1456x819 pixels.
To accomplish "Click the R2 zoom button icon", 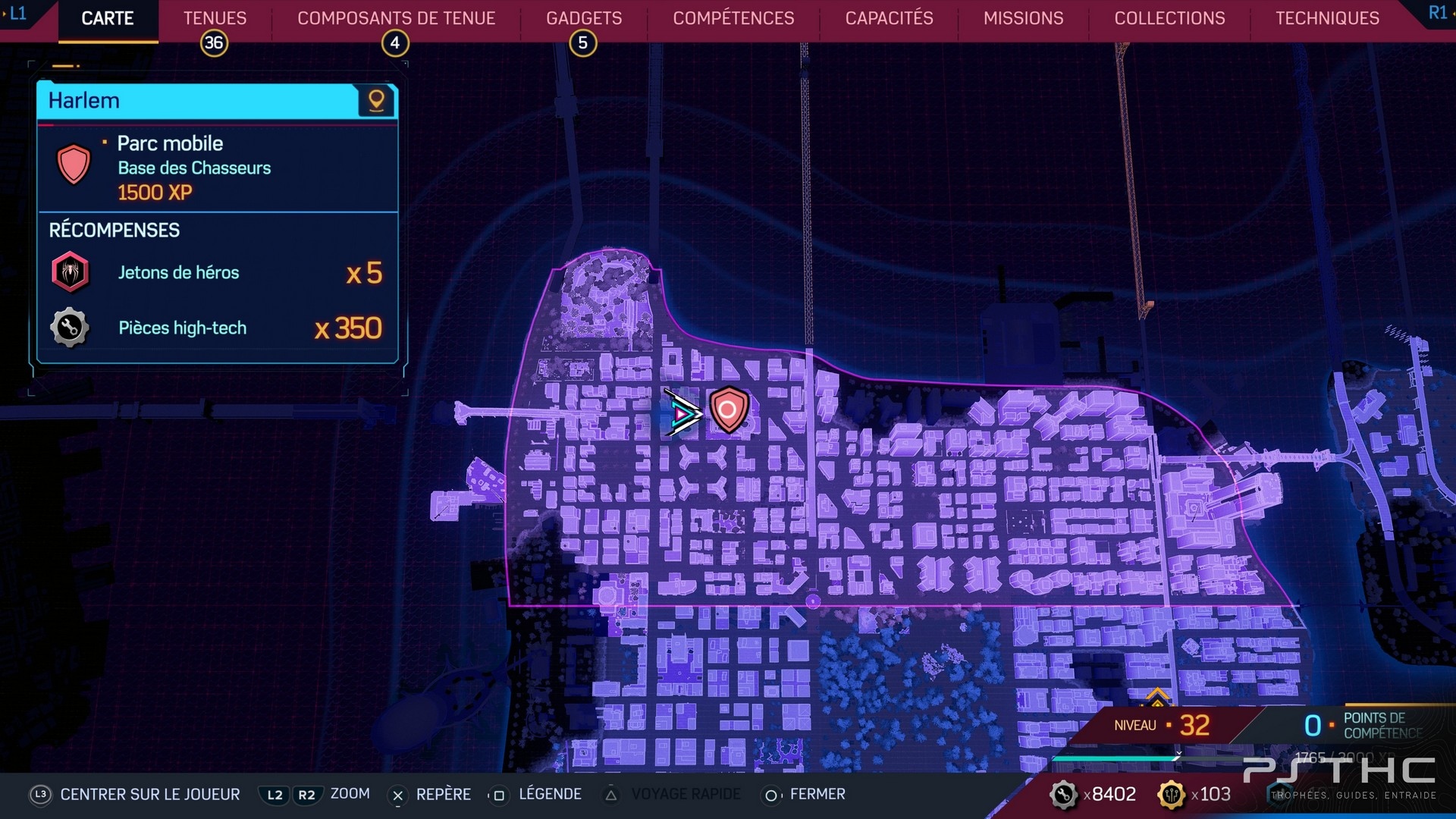I will point(306,795).
